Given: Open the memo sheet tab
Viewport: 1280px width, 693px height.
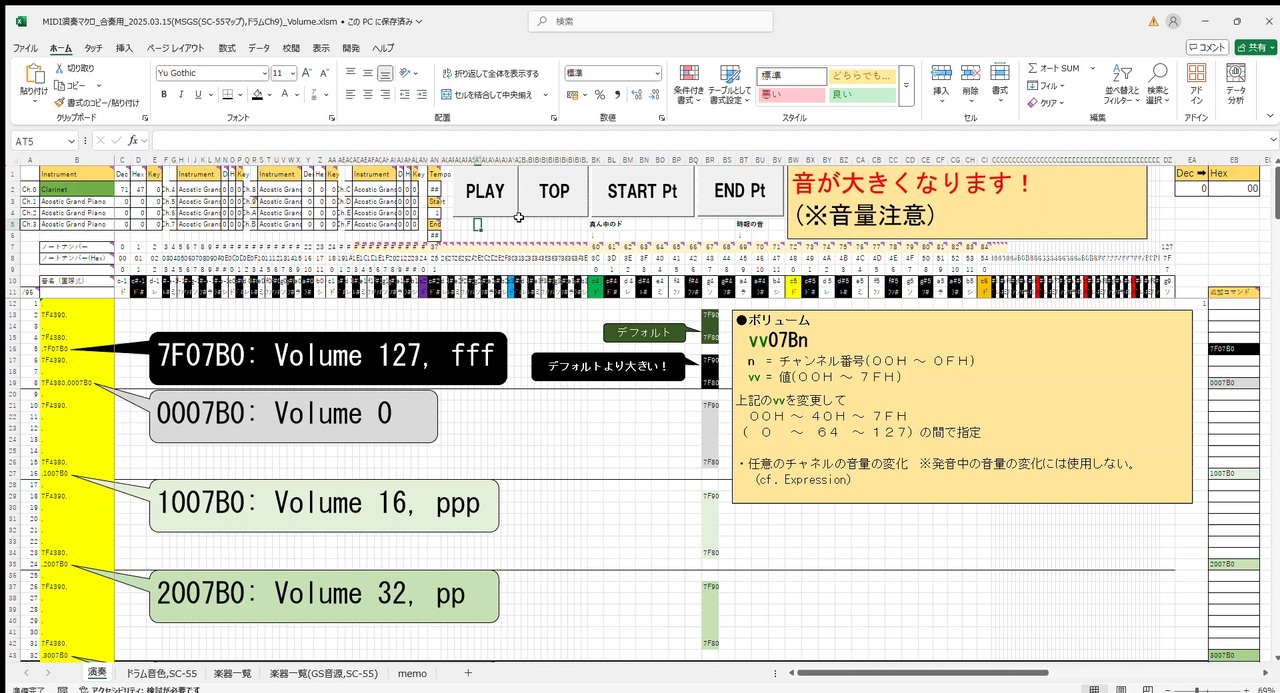Looking at the screenshot, I should pyautogui.click(x=412, y=673).
